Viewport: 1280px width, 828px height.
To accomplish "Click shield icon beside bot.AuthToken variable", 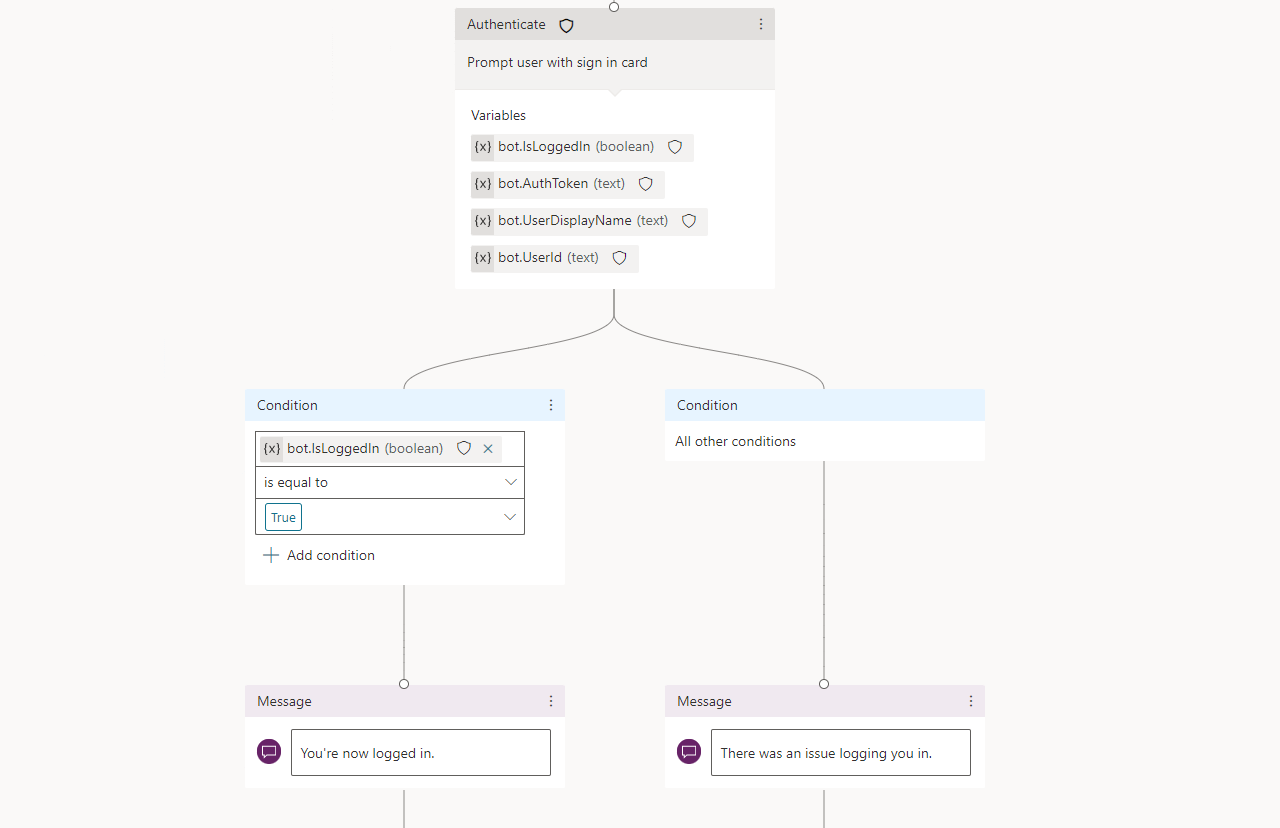I will [646, 184].
